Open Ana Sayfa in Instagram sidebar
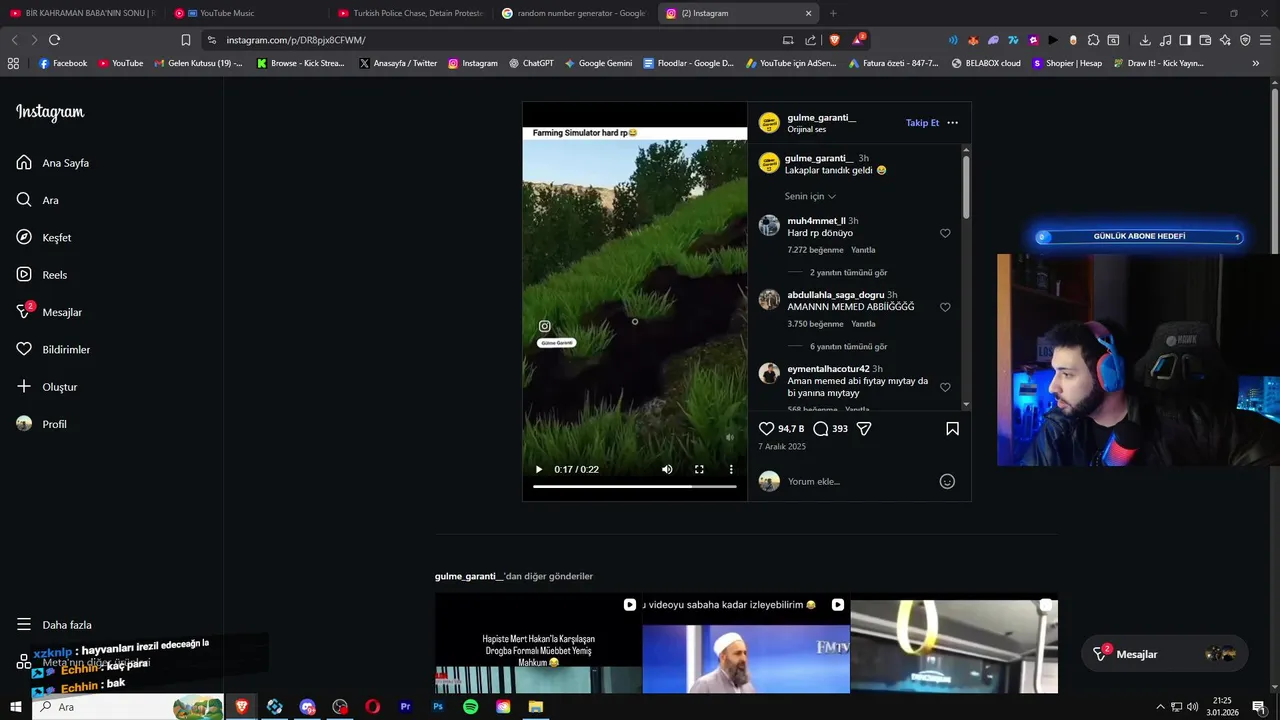Image resolution: width=1280 pixels, height=720 pixels. (x=53, y=163)
